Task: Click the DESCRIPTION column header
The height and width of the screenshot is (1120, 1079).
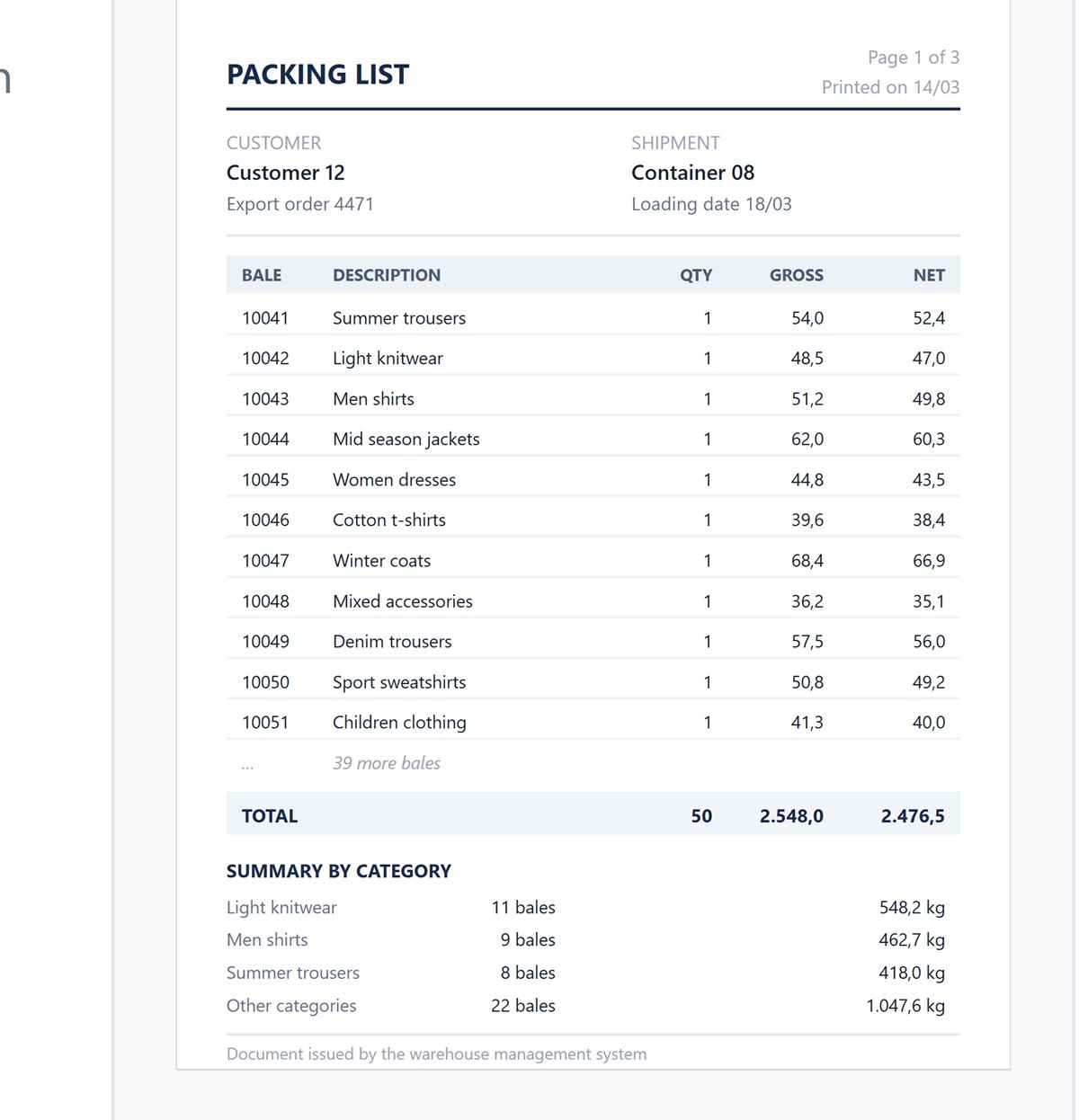Action: [387, 275]
